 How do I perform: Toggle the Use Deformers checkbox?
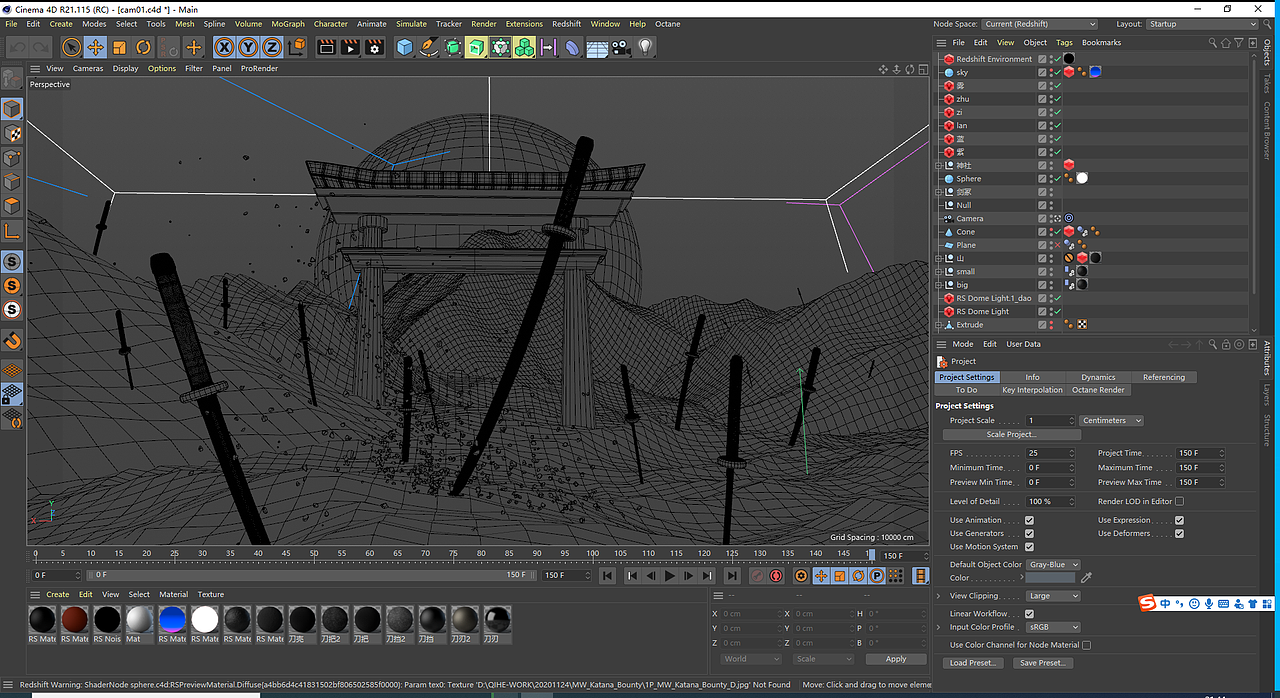(x=1179, y=534)
